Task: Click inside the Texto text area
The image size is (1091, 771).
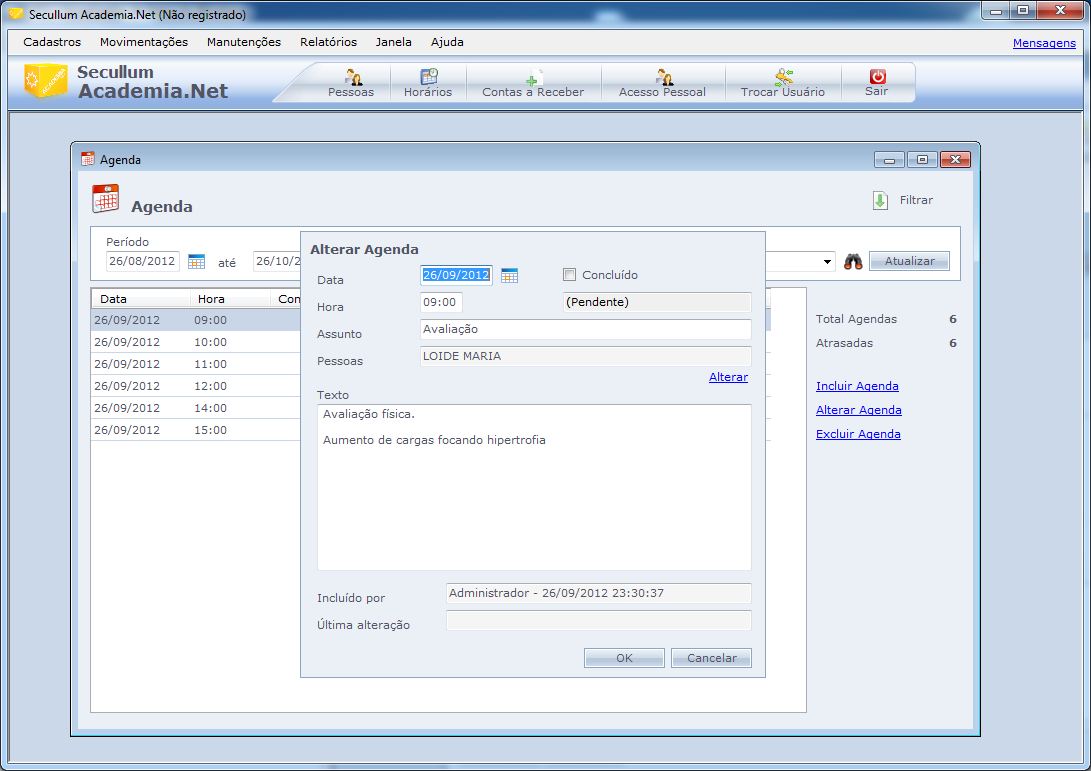Action: point(534,487)
